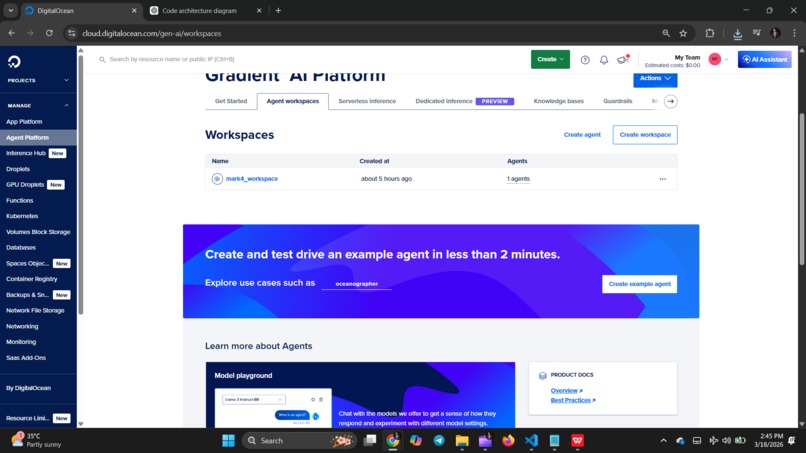Show hidden system tray icons

coord(664,441)
